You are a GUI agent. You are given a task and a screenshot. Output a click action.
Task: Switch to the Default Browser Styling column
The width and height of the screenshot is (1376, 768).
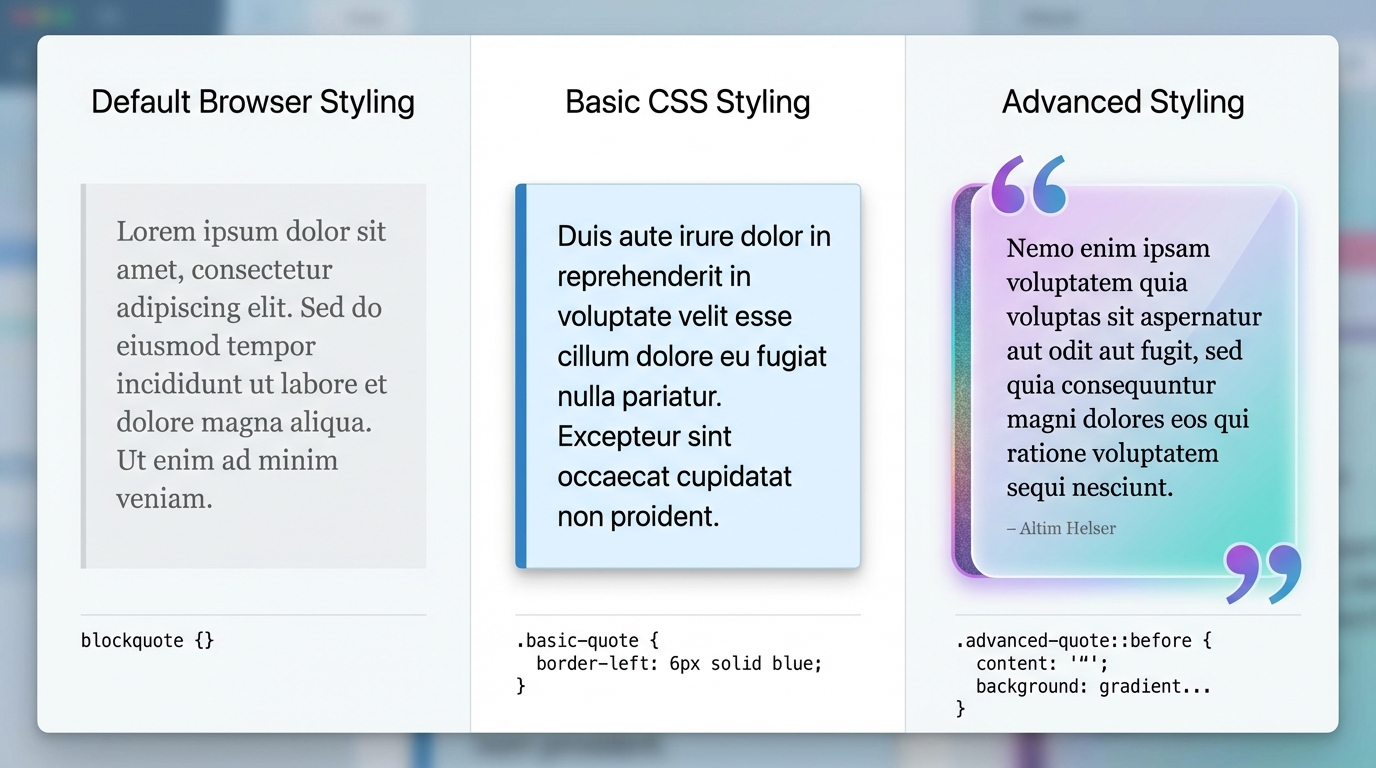click(252, 101)
